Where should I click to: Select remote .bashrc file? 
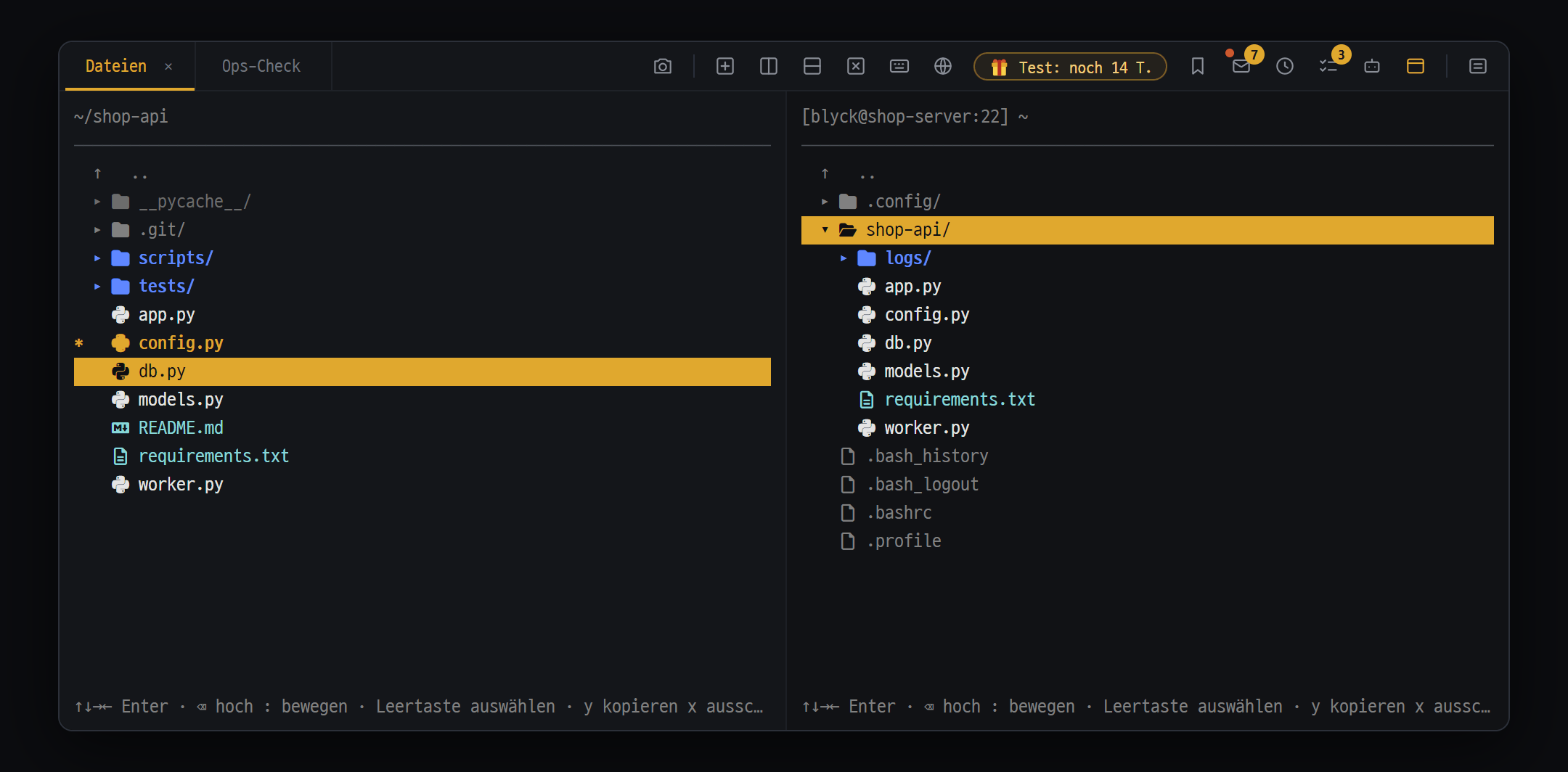(x=1148, y=513)
